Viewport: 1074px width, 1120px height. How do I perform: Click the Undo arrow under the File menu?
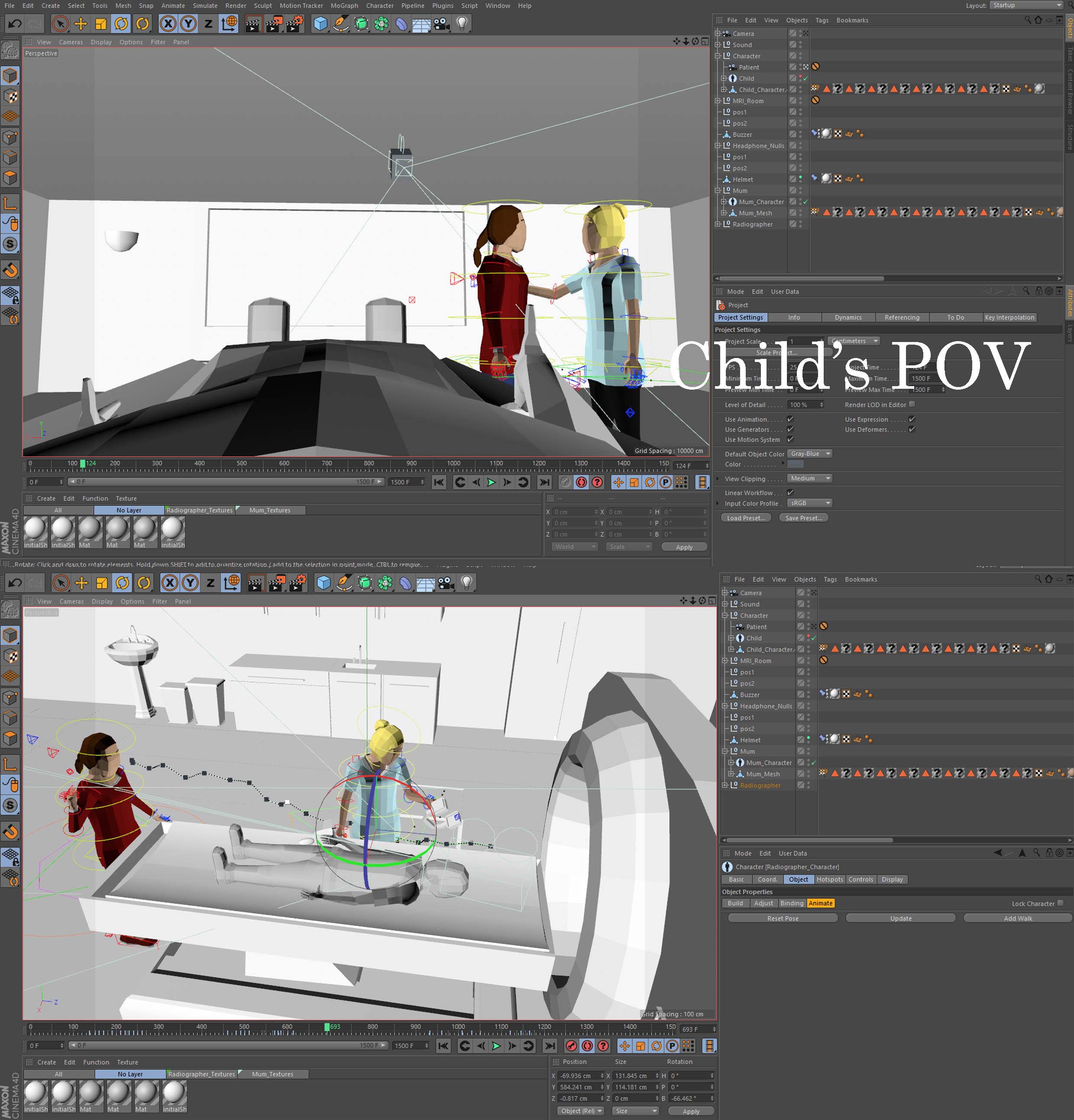(x=15, y=23)
